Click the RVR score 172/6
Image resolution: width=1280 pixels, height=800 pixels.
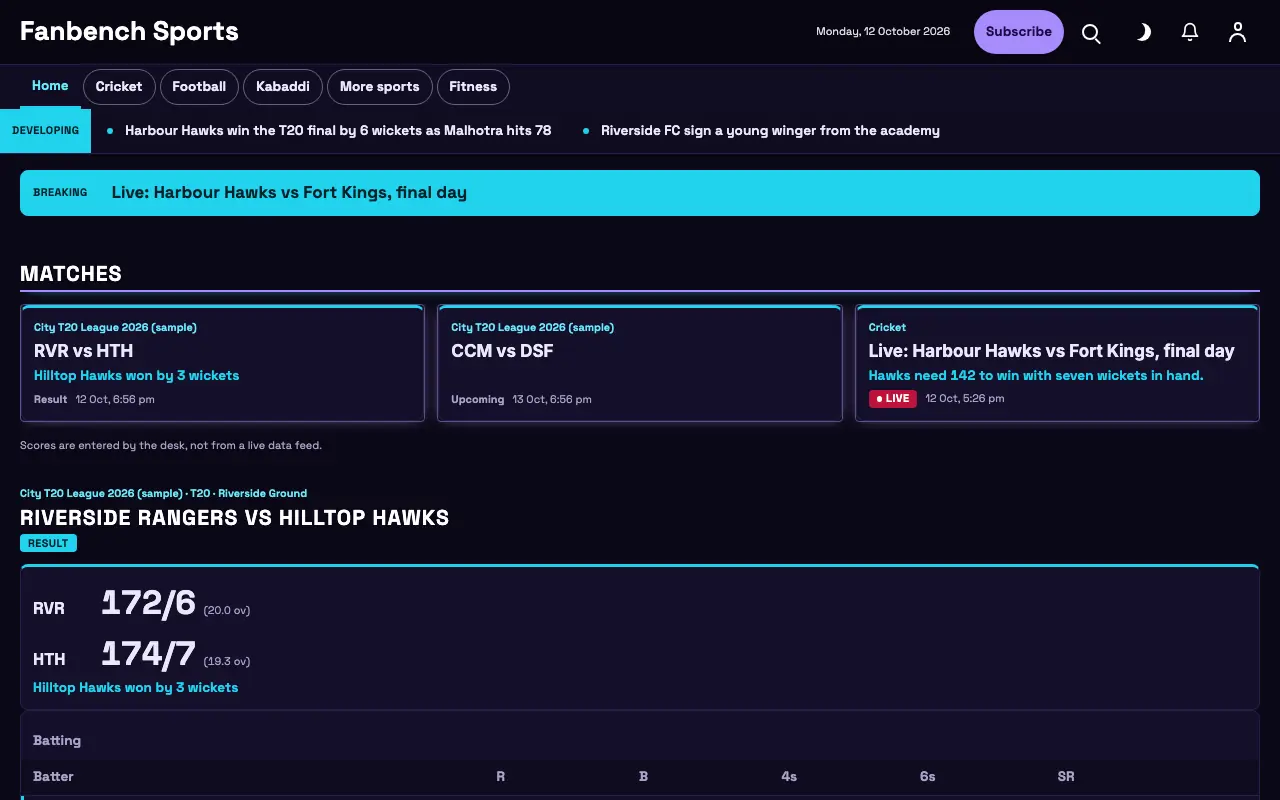click(x=148, y=603)
